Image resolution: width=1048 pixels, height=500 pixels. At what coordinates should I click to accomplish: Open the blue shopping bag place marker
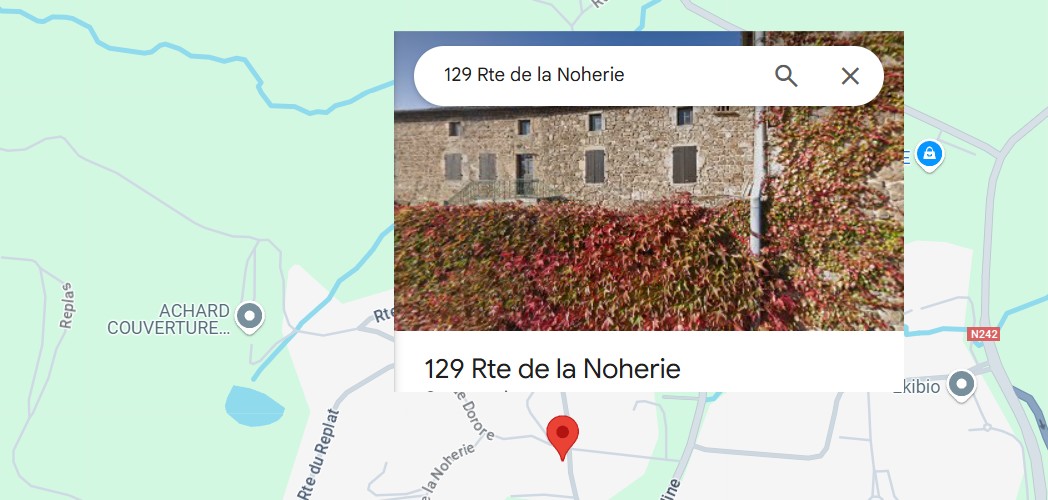pos(929,155)
